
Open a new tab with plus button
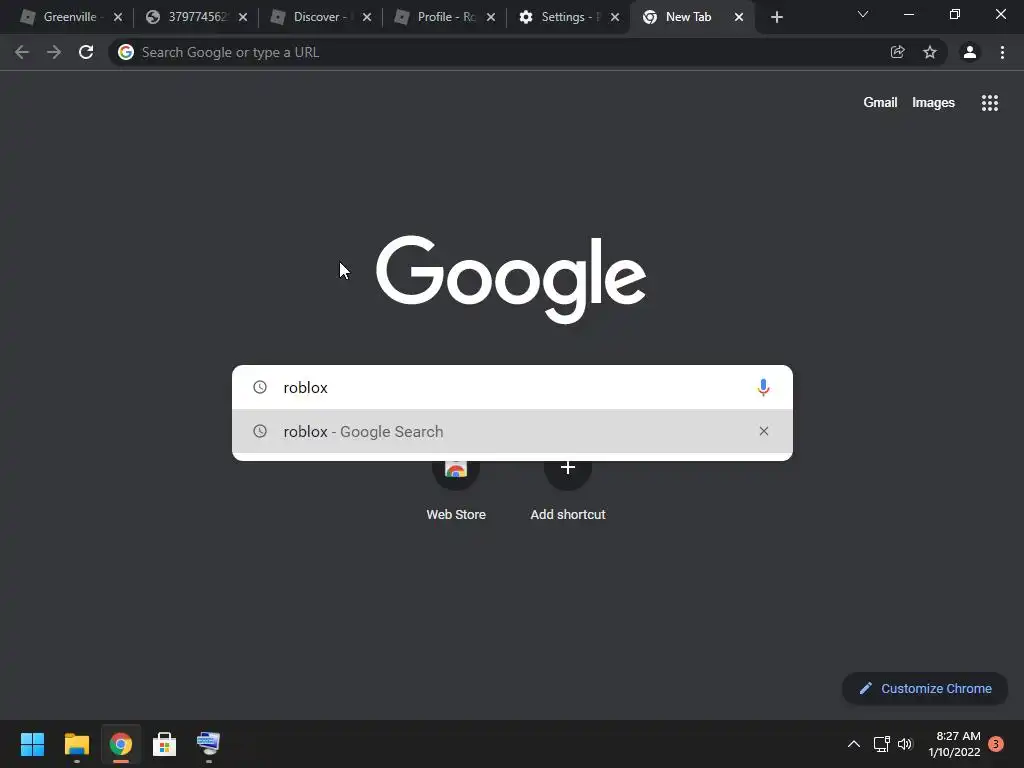(x=776, y=17)
